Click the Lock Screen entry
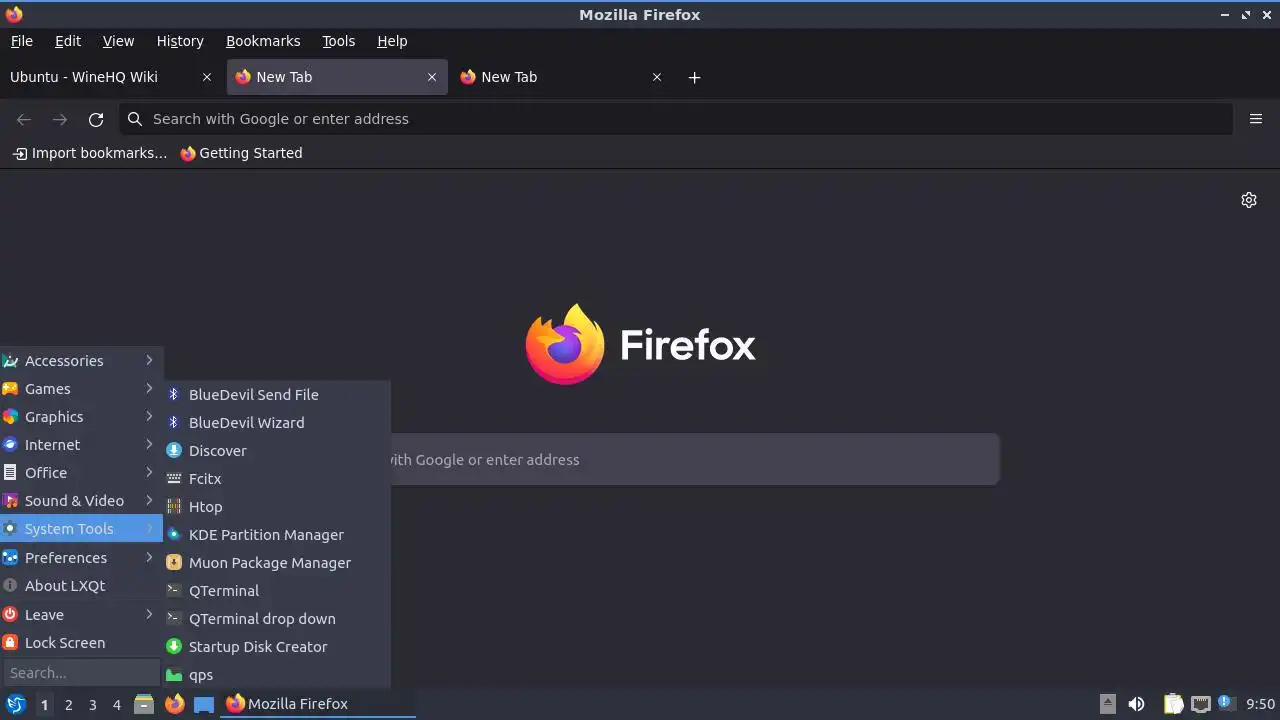Screen dimensions: 1280x720 coord(81,643)
